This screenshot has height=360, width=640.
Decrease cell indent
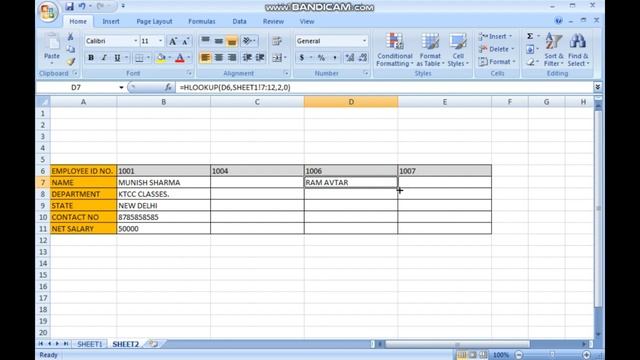[247, 58]
